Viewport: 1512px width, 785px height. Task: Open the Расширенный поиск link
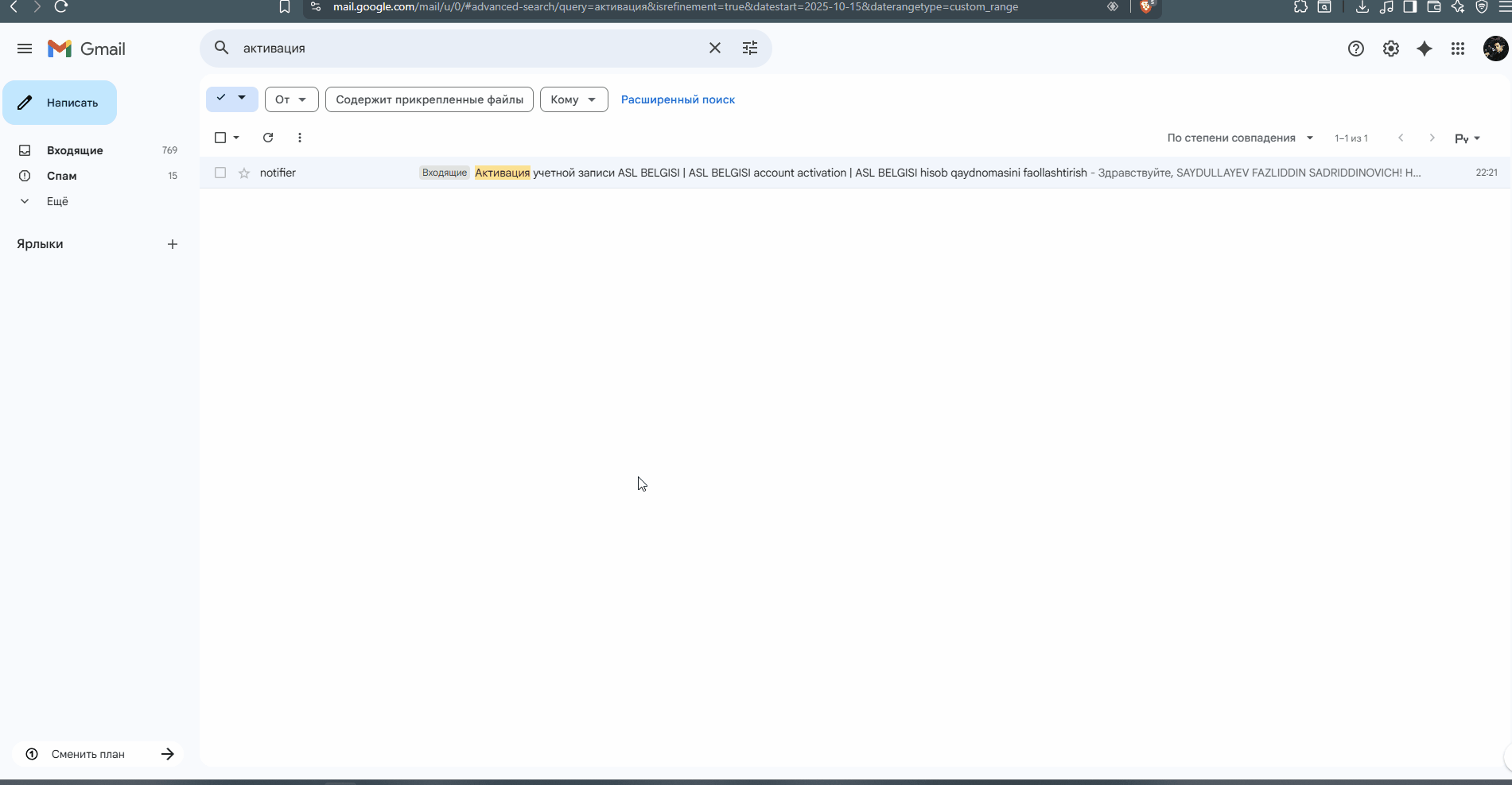point(678,99)
